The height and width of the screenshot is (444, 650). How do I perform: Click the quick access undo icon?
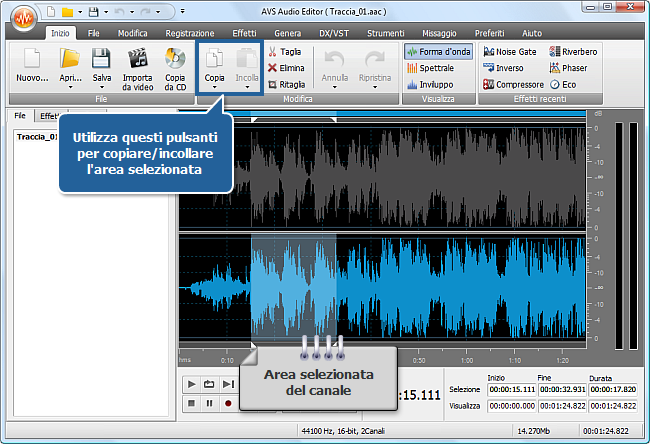[119, 12]
